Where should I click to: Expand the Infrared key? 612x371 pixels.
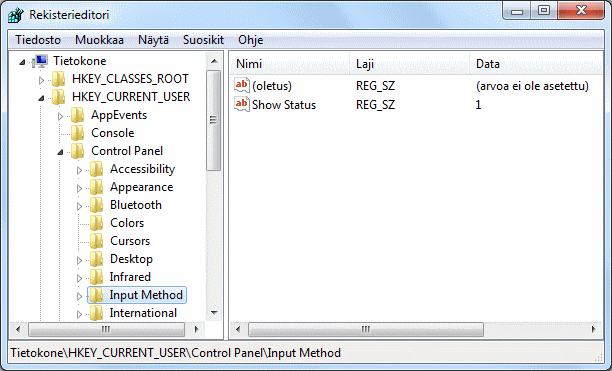coord(79,278)
